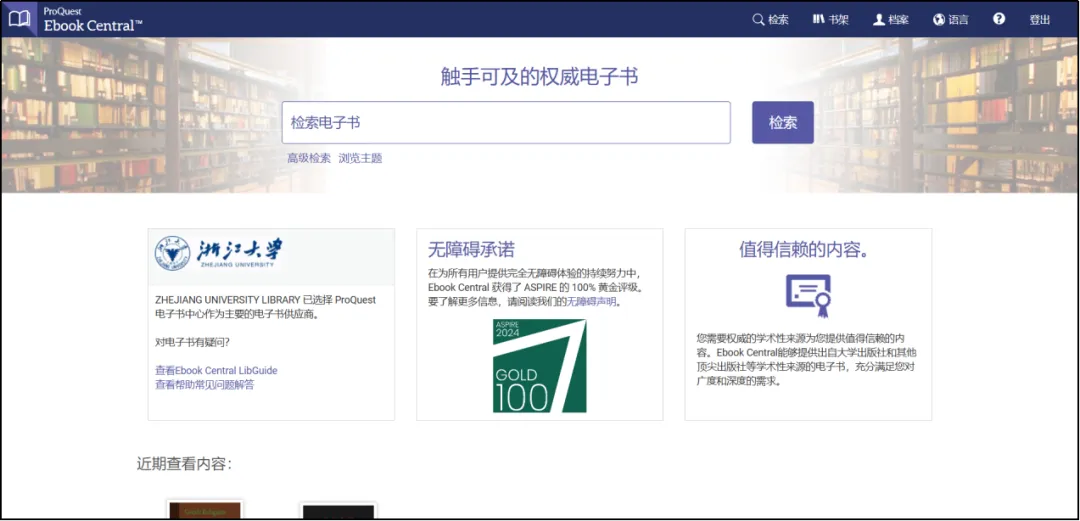The image size is (1080, 521).
Task: Open 高级检索 advanced search link
Action: pos(309,158)
